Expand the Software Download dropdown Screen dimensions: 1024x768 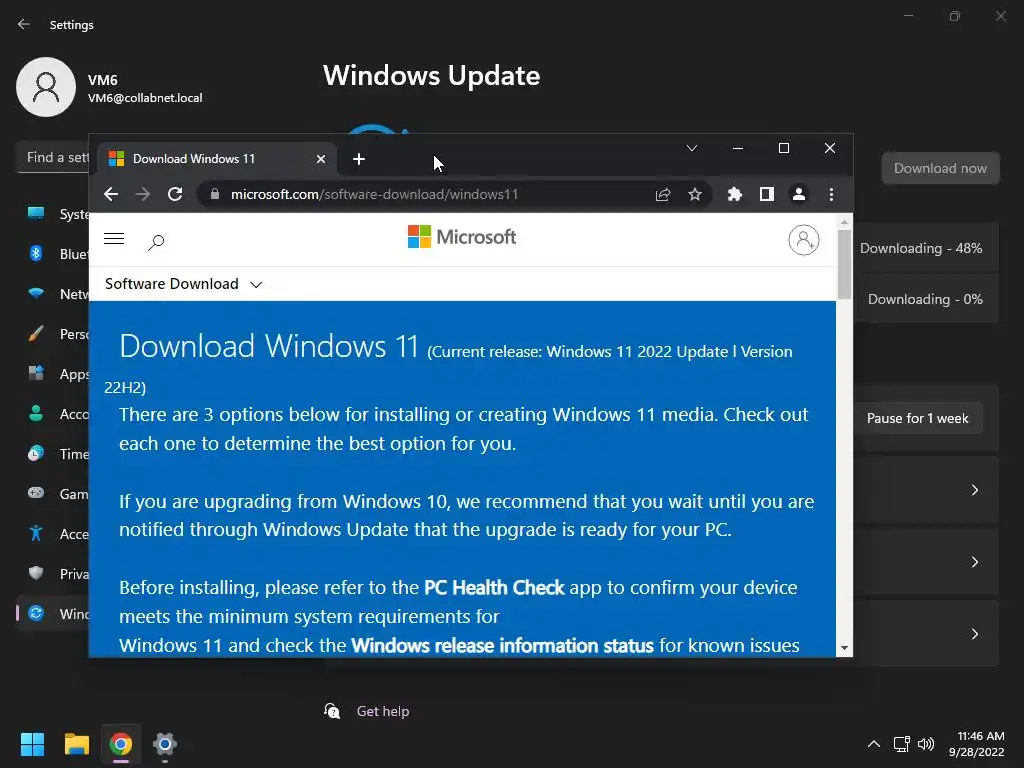click(x=184, y=284)
